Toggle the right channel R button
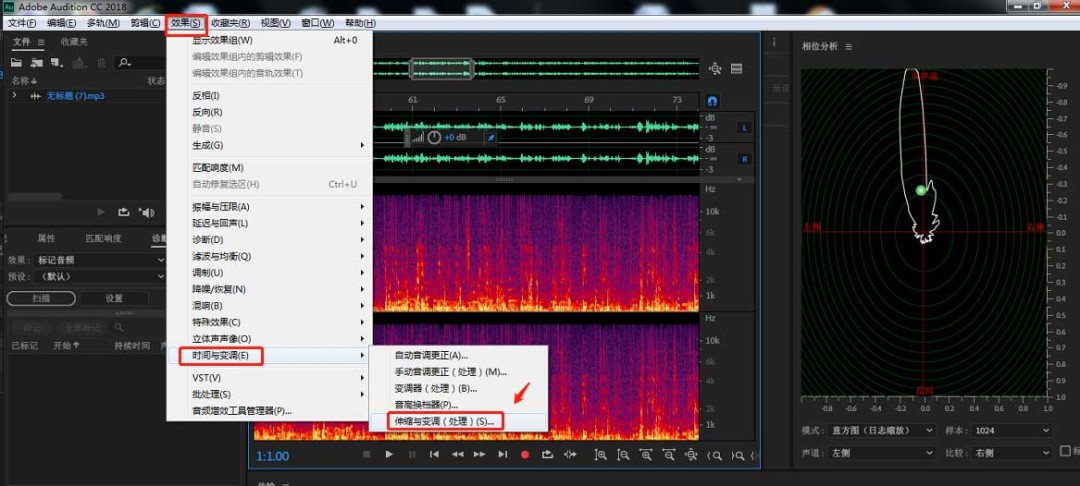This screenshot has width=1080, height=486. [744, 159]
